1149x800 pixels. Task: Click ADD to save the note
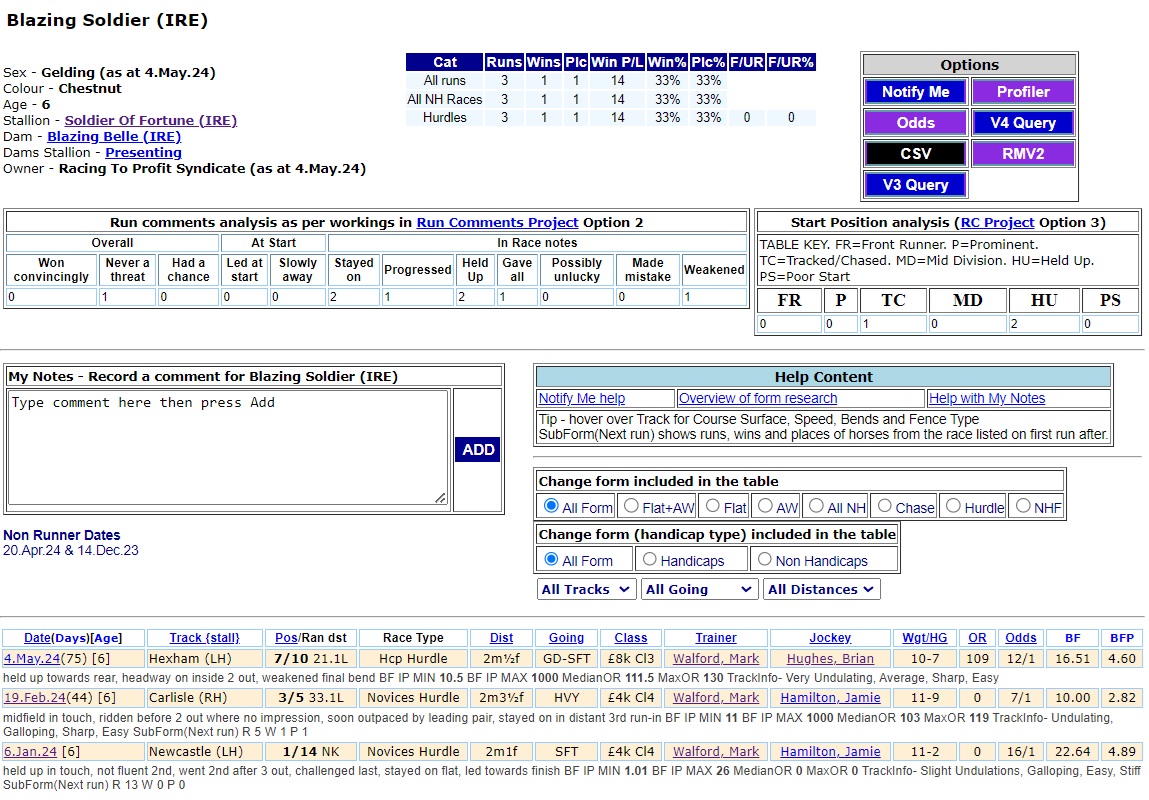pos(478,450)
